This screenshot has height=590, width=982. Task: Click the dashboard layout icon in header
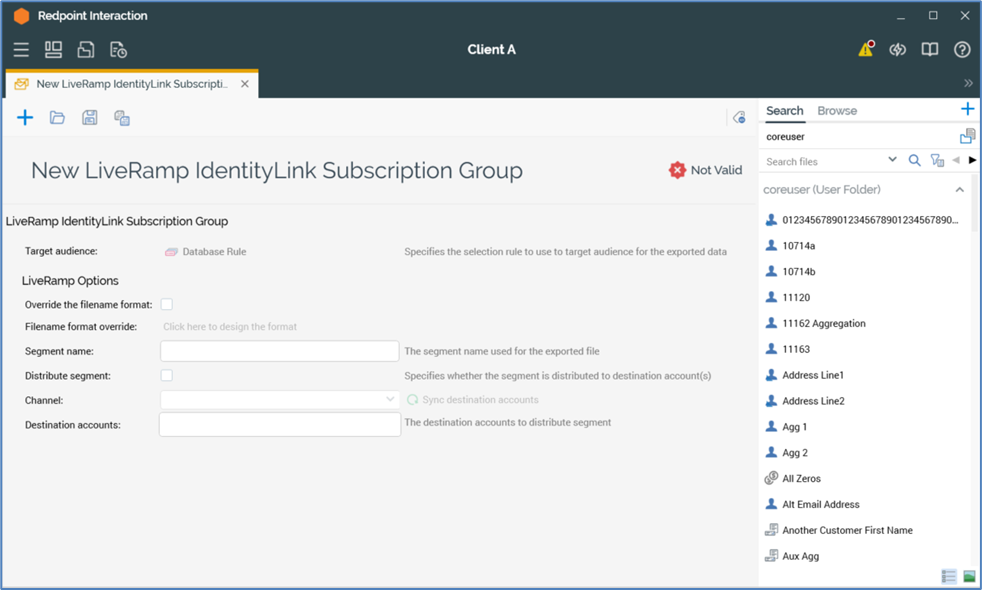[x=53, y=50]
